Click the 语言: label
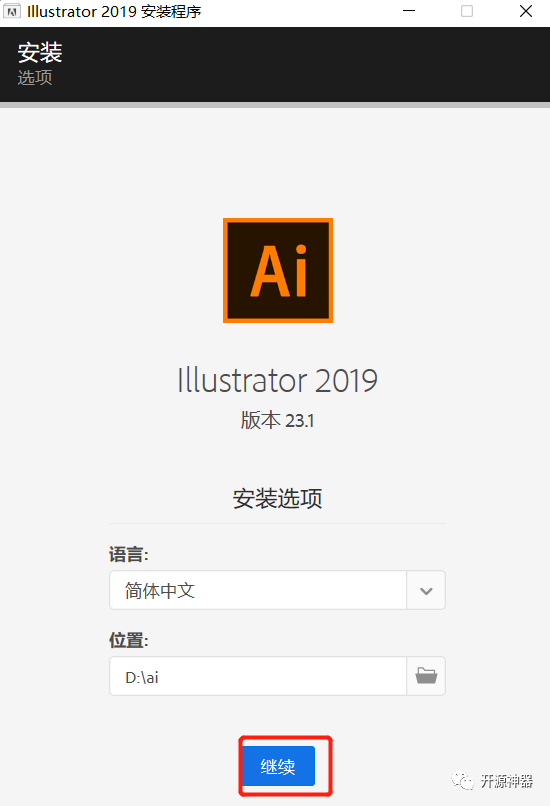Image resolution: width=550 pixels, height=806 pixels. [129, 555]
